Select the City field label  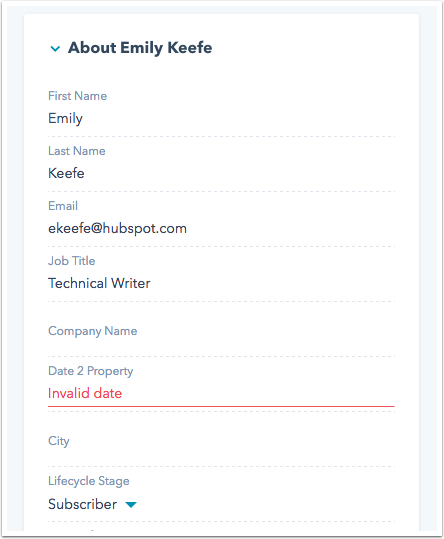[59, 441]
